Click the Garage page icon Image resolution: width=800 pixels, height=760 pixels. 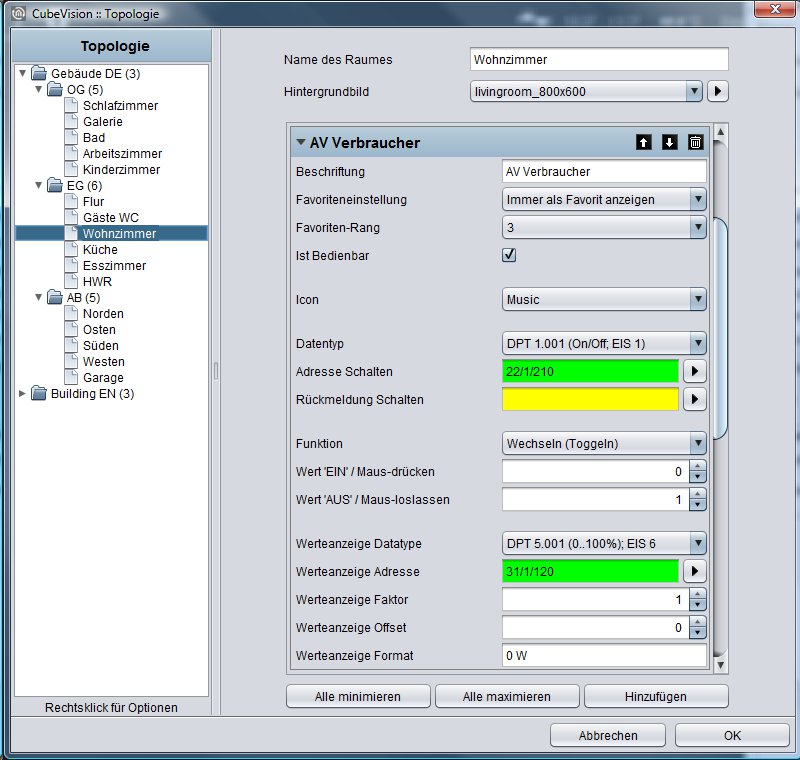click(71, 377)
